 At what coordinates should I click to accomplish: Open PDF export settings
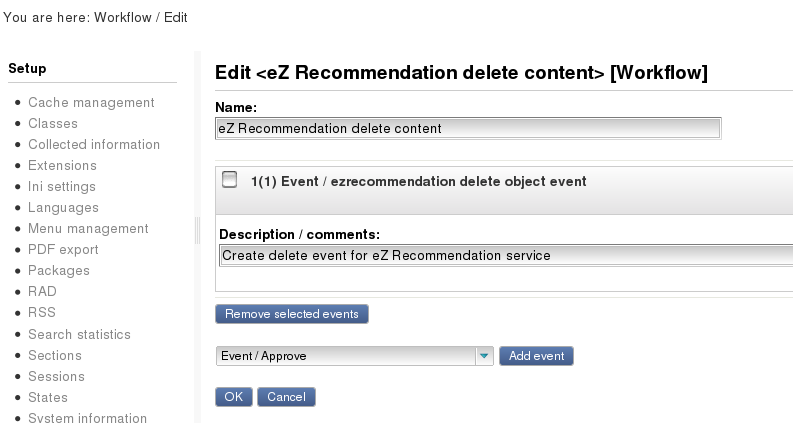click(63, 249)
